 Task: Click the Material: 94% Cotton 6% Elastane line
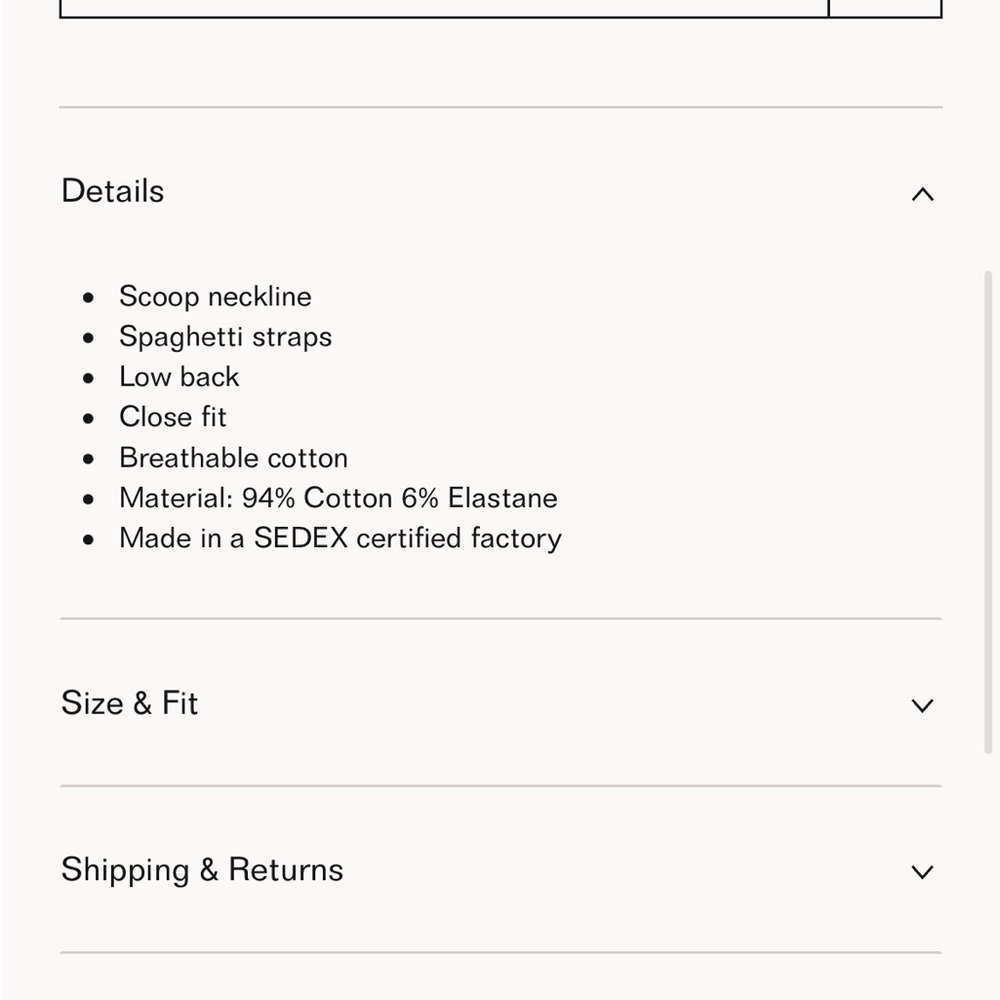point(339,498)
